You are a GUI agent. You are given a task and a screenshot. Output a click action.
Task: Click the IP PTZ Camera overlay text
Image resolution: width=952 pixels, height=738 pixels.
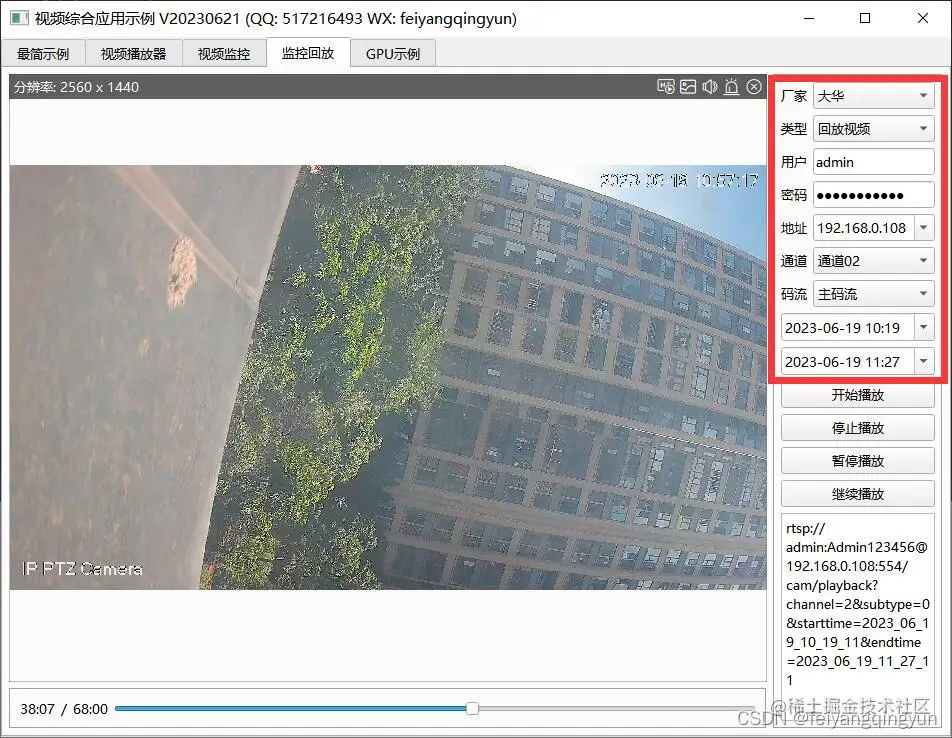(x=82, y=569)
